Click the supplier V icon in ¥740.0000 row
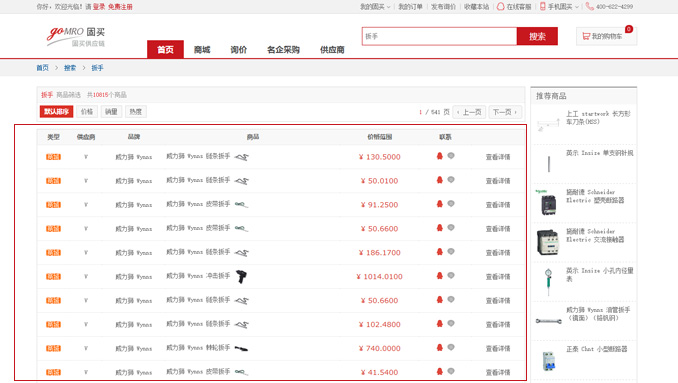 (x=86, y=348)
